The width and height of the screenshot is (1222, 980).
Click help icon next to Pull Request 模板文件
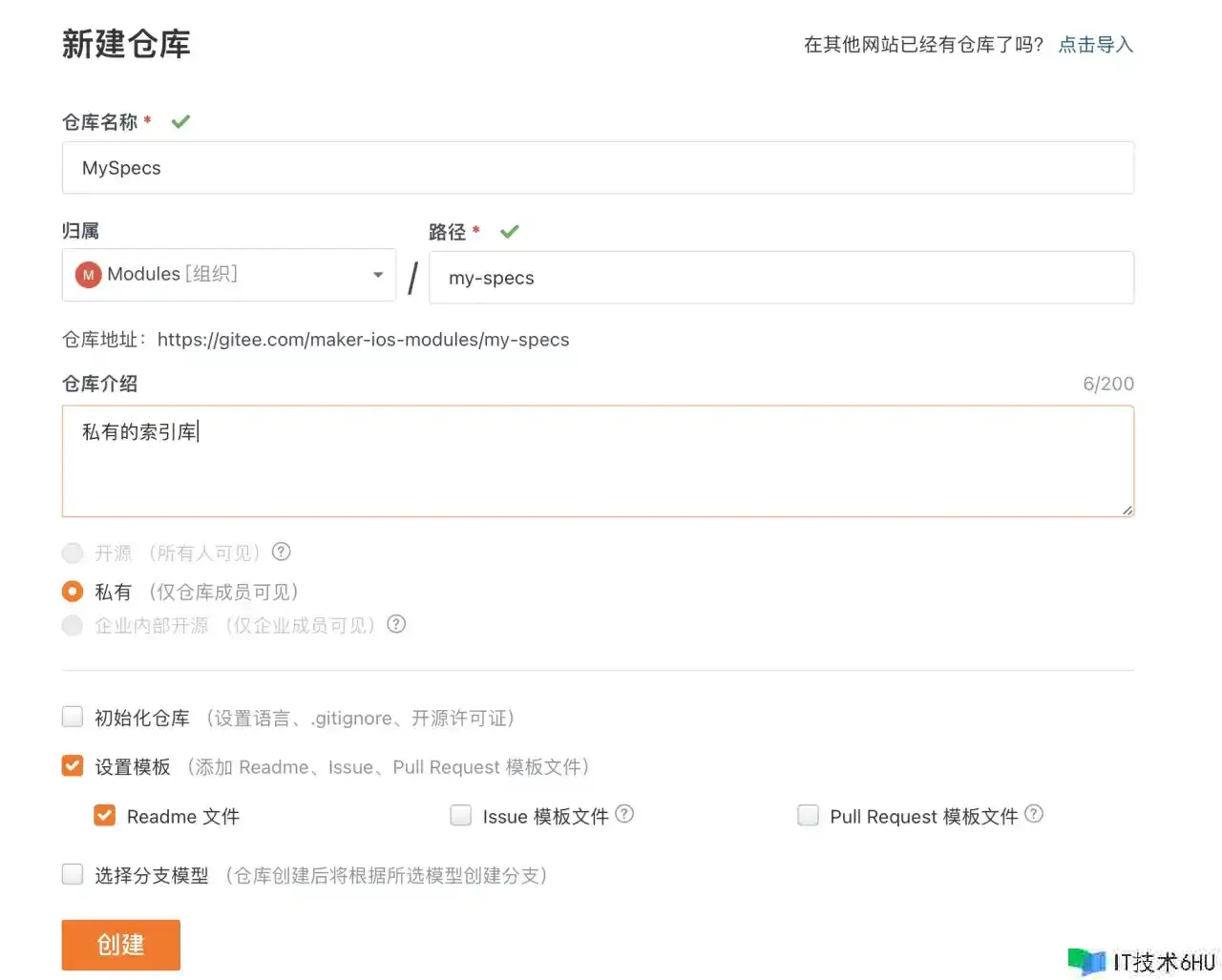pos(1034,814)
